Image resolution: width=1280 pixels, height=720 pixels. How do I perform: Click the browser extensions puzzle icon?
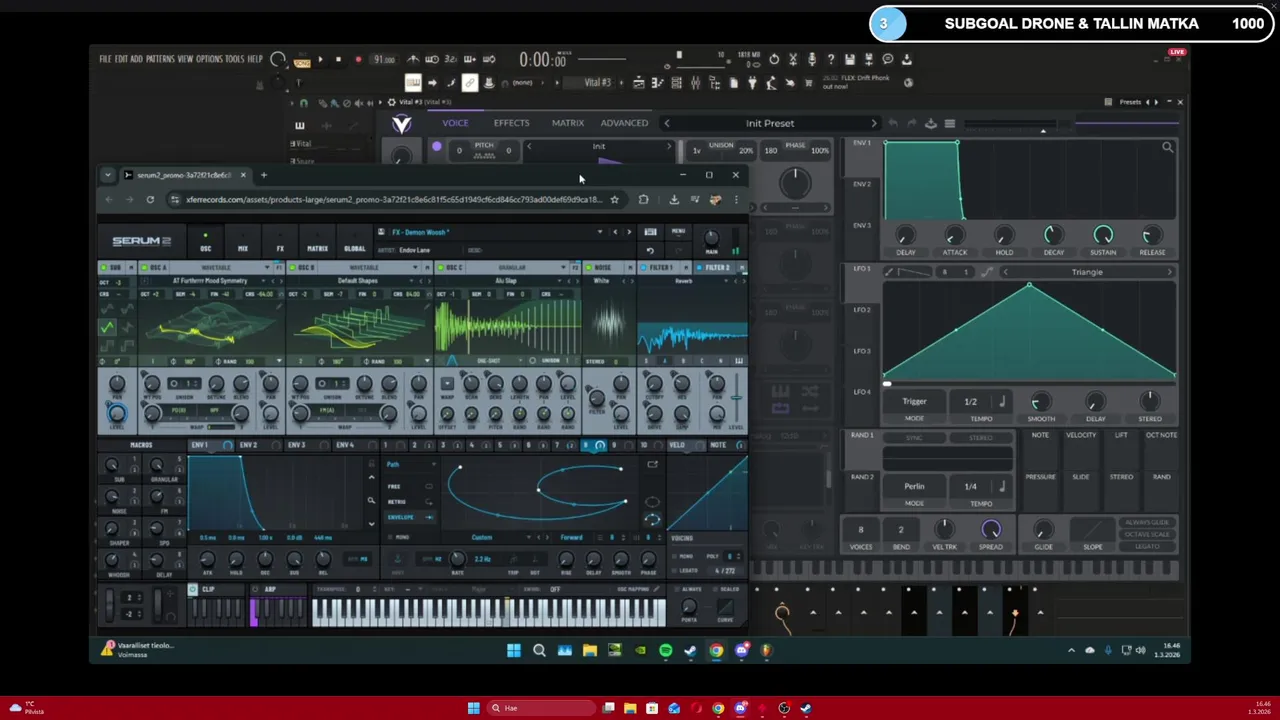coord(643,200)
